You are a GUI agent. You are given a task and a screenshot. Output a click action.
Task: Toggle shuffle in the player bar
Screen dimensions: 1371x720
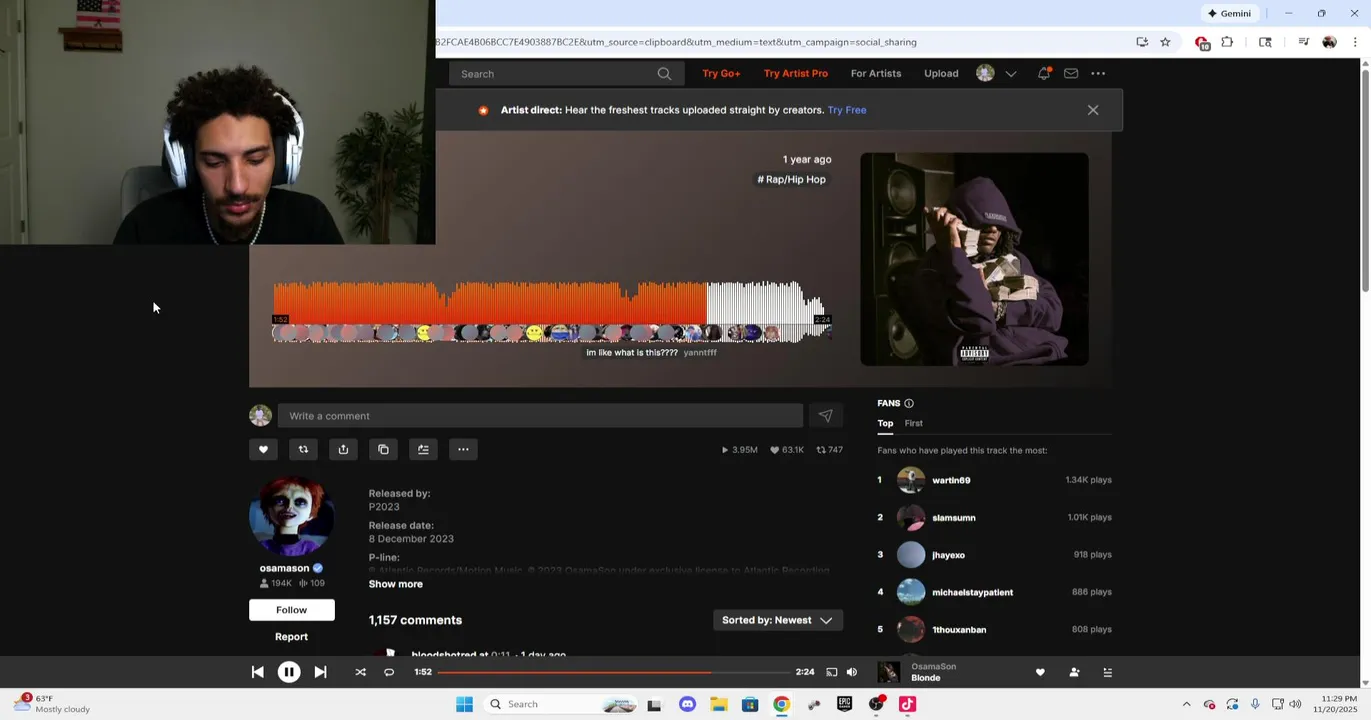point(360,672)
